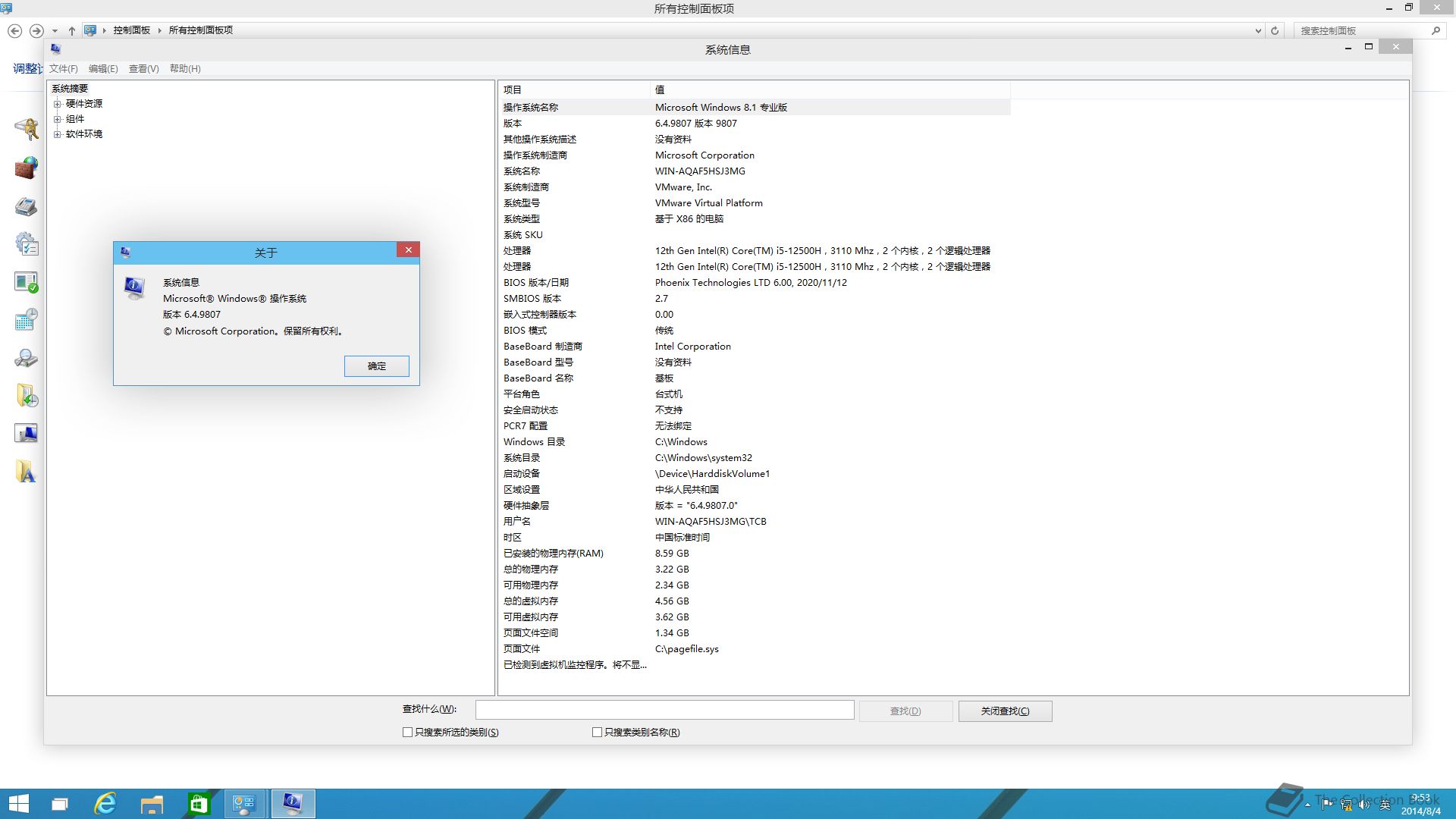Close the 关于 dialog with red X
This screenshot has height=819, width=1456.
pos(408,249)
